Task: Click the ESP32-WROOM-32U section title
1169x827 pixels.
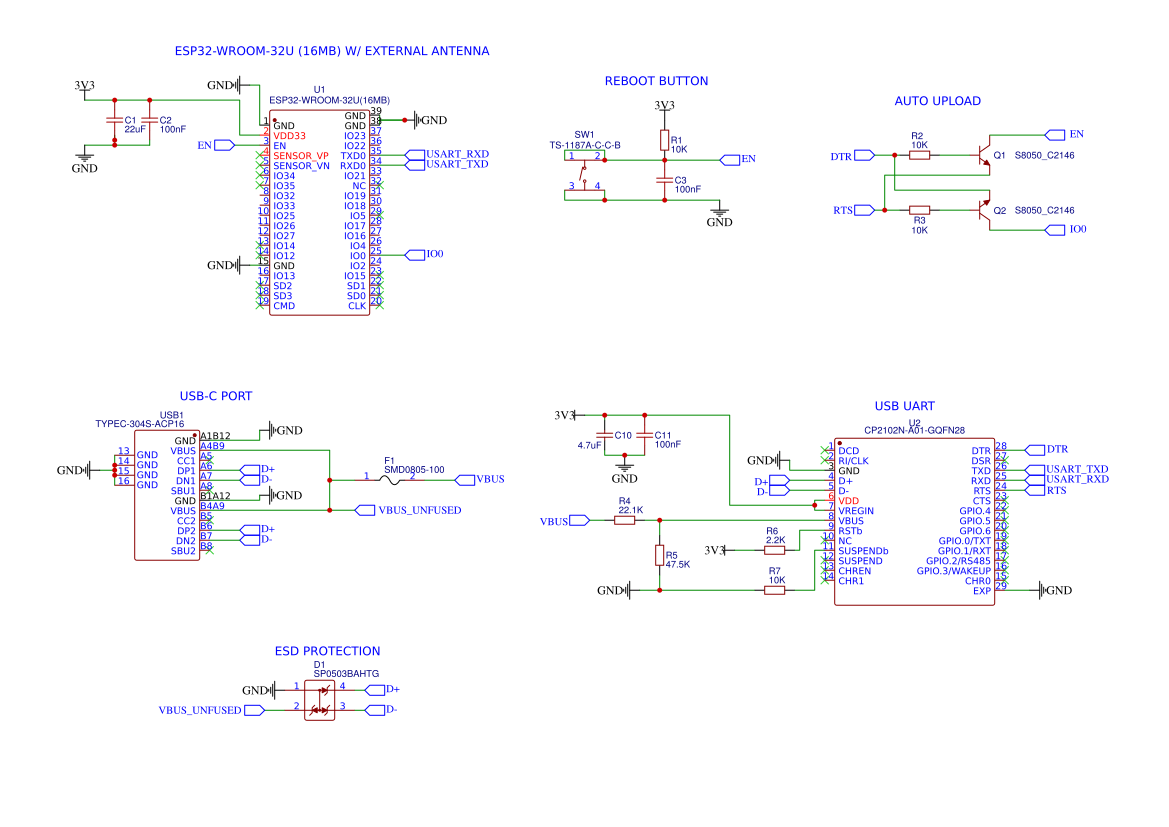Action: [x=332, y=51]
